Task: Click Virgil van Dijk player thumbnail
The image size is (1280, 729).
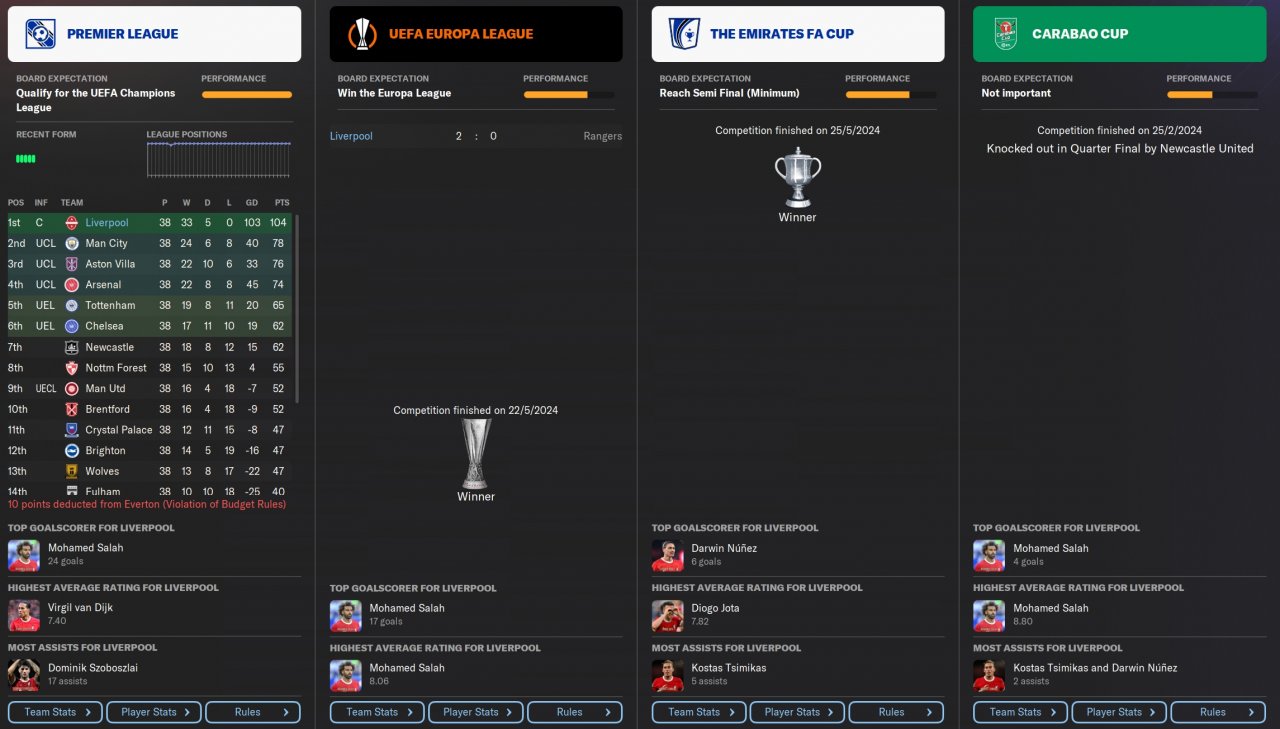Action: (x=24, y=615)
